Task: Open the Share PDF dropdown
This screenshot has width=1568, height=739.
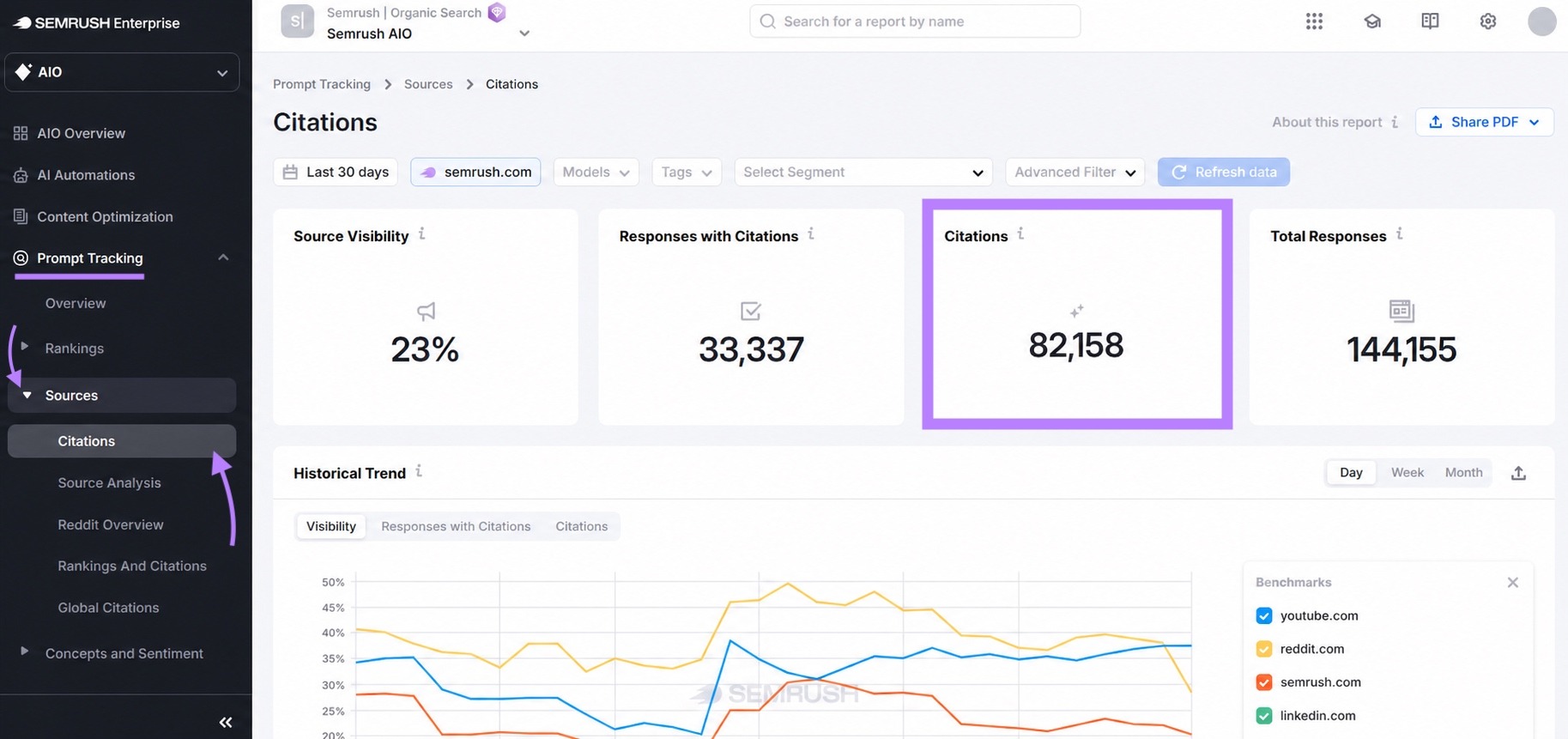Action: coord(1484,122)
